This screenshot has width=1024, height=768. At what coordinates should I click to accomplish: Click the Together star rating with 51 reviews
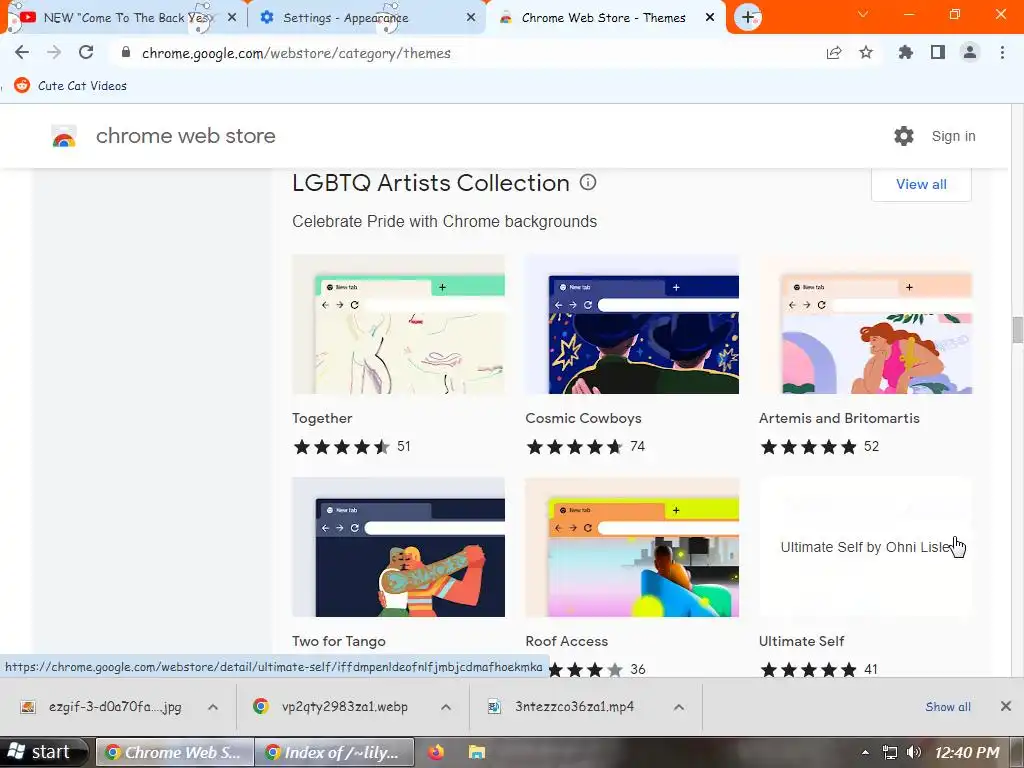351,447
